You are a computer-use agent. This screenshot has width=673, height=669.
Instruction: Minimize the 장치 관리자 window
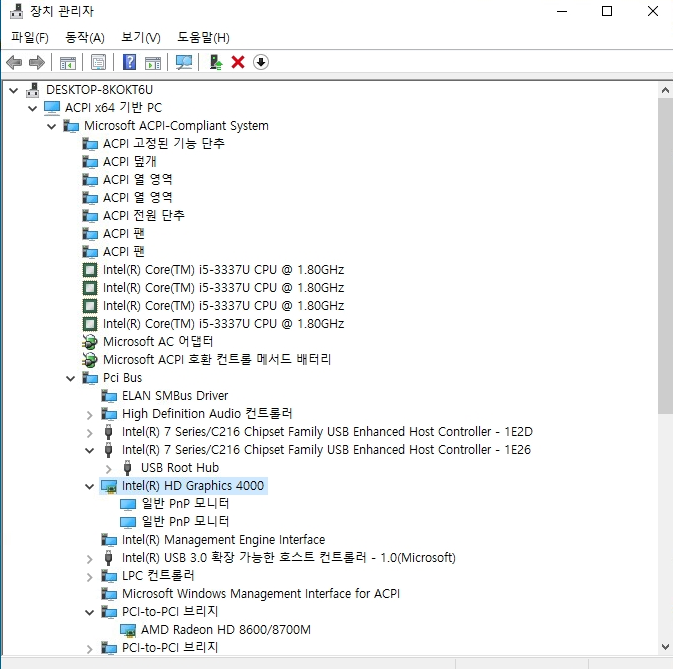tap(562, 11)
